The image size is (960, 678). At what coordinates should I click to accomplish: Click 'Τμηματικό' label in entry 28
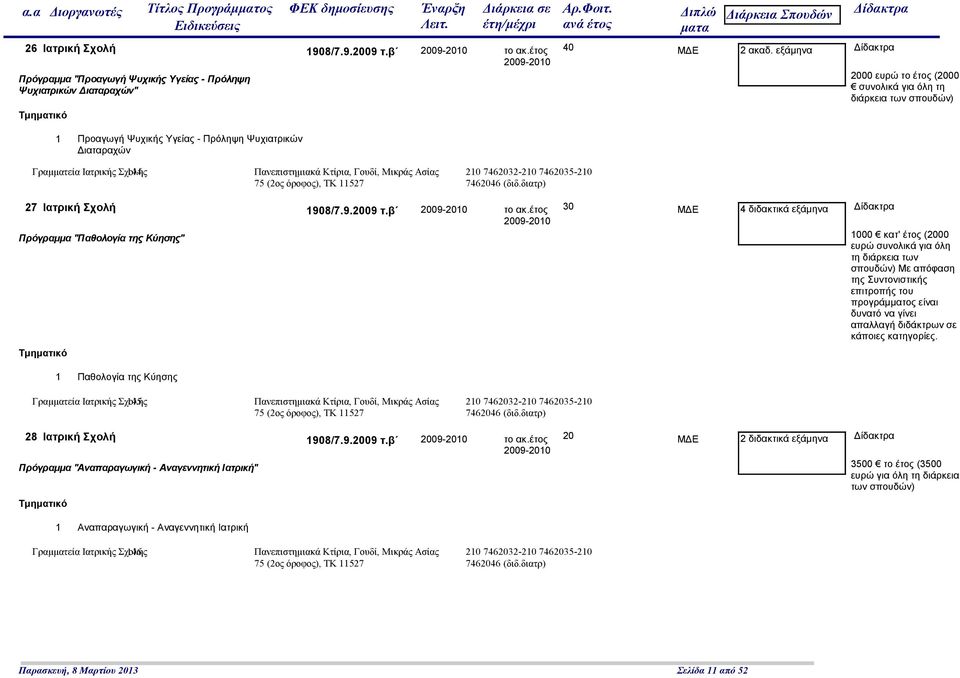[43, 504]
